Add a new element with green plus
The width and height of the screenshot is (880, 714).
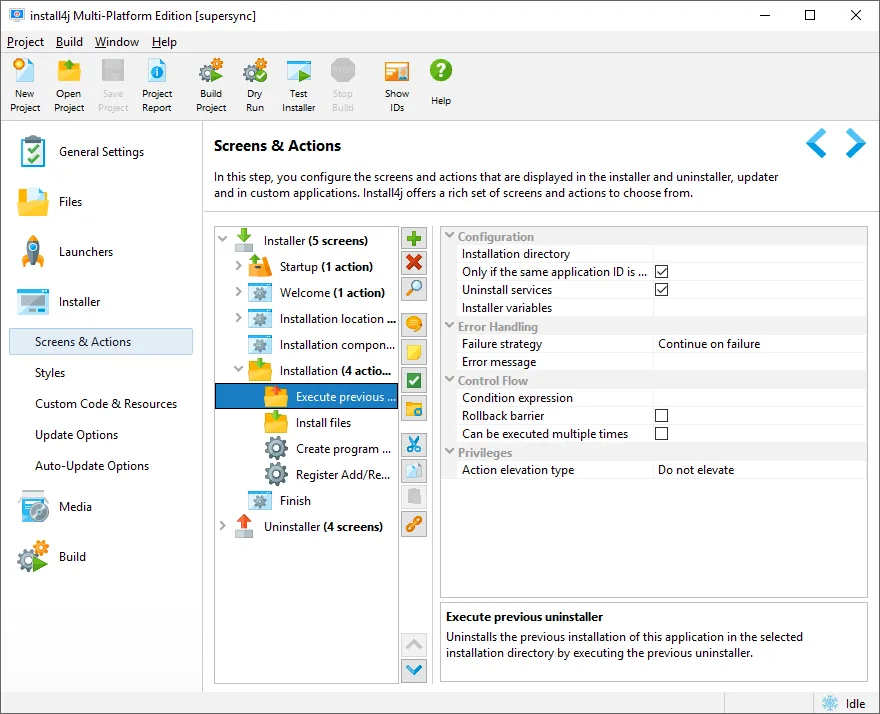[x=414, y=238]
